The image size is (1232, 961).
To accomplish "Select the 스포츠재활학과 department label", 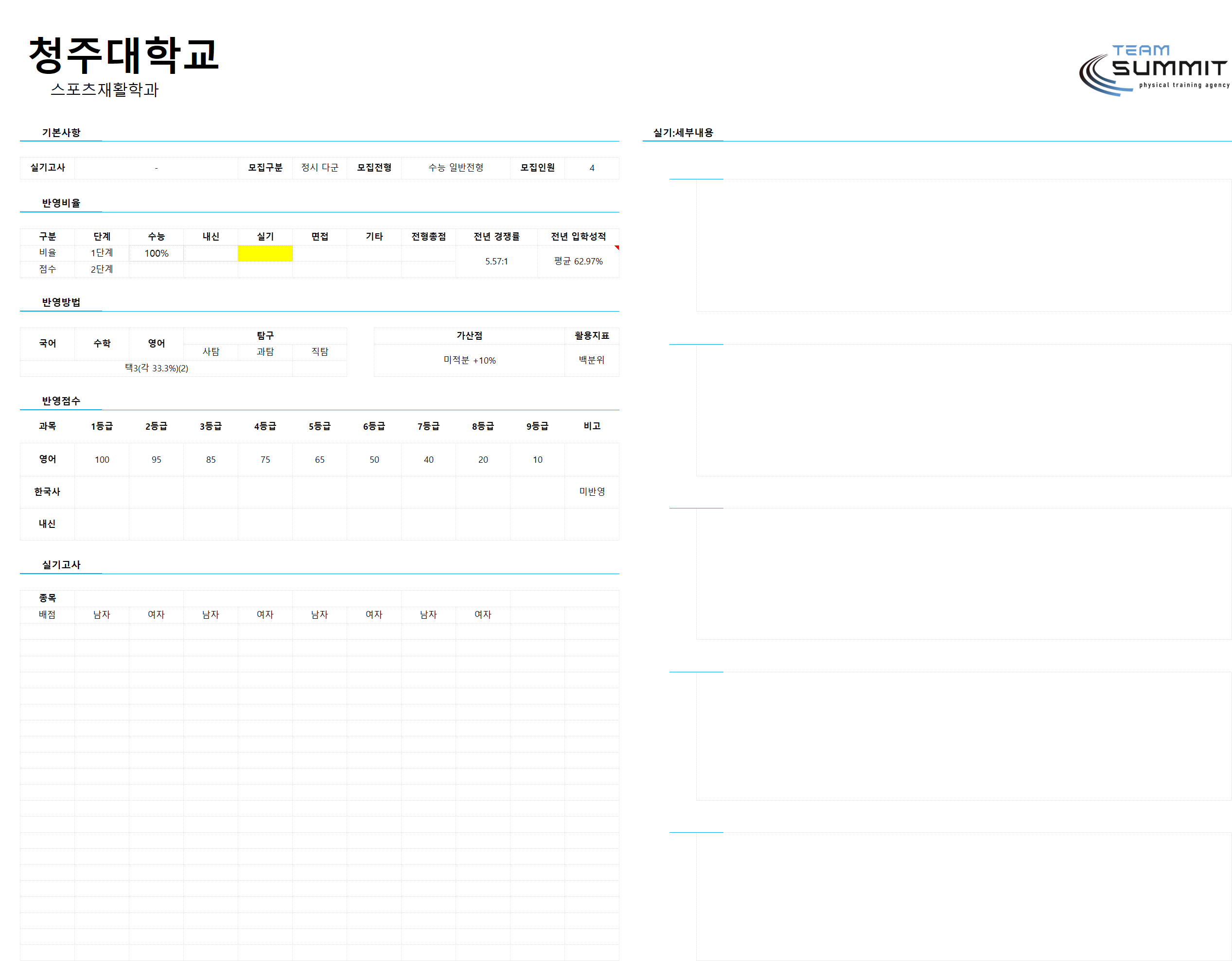I will [x=105, y=89].
